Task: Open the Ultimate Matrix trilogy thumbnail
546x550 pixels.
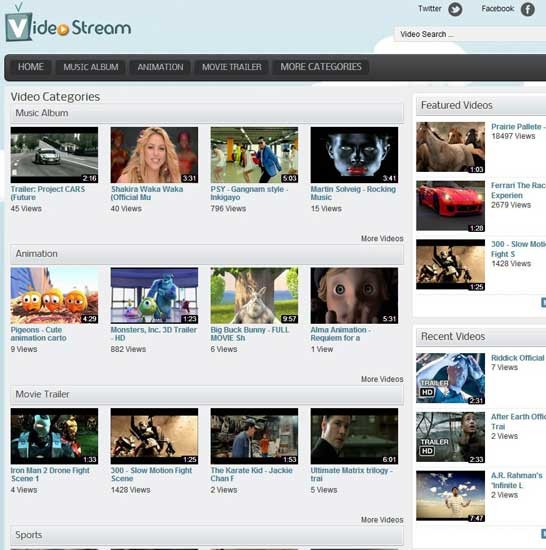Action: [354, 436]
